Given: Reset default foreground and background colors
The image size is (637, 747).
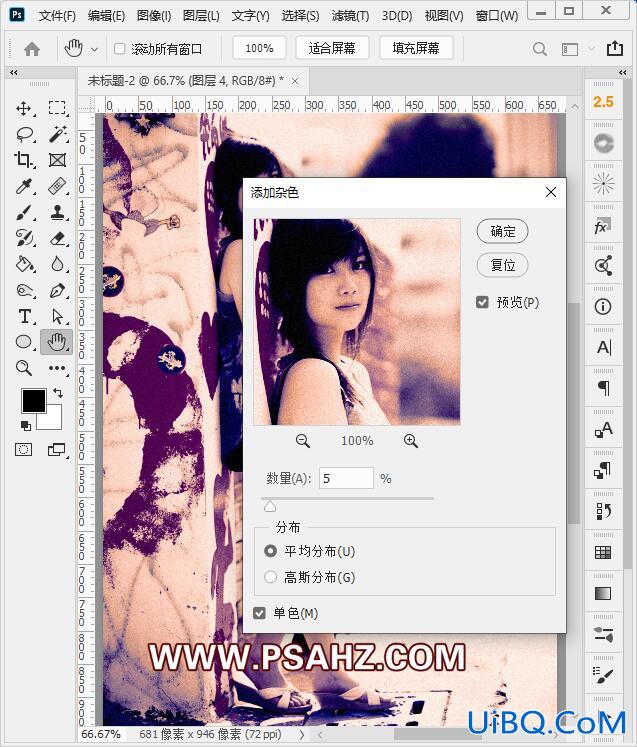Looking at the screenshot, I should click(26, 425).
